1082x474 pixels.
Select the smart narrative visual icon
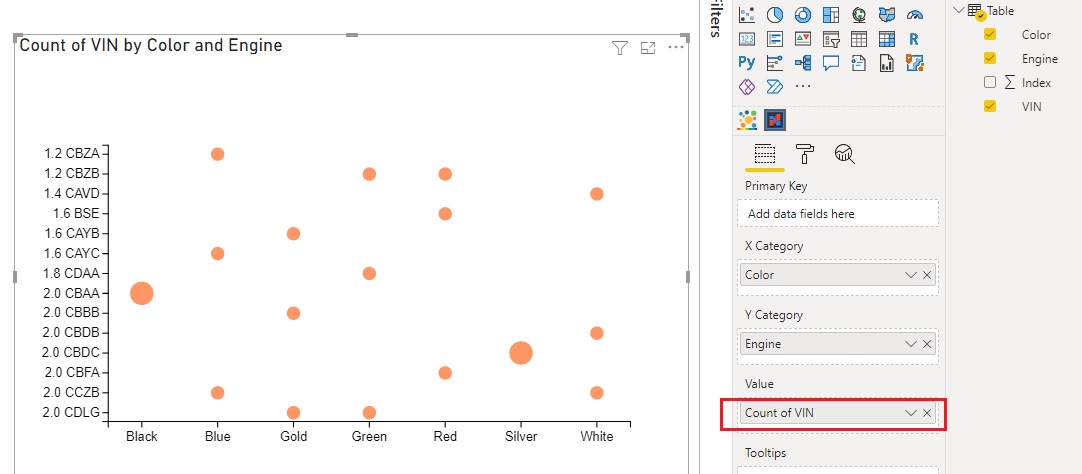[x=858, y=63]
